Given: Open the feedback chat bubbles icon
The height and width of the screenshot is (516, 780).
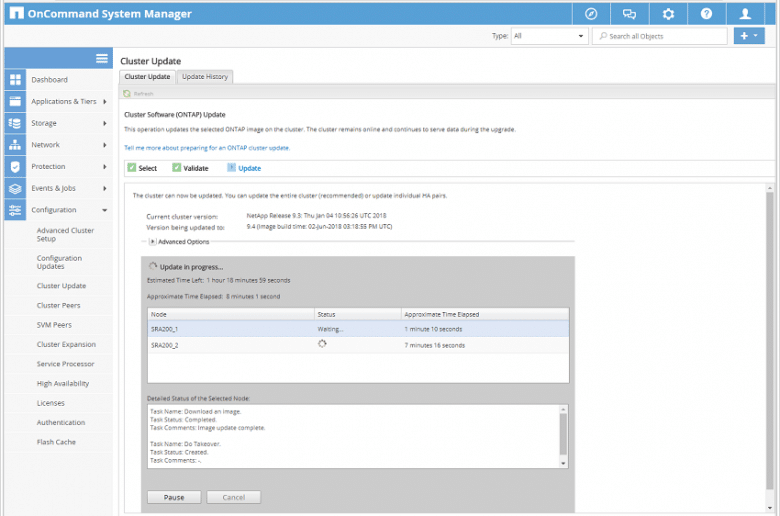Looking at the screenshot, I should 629,14.
